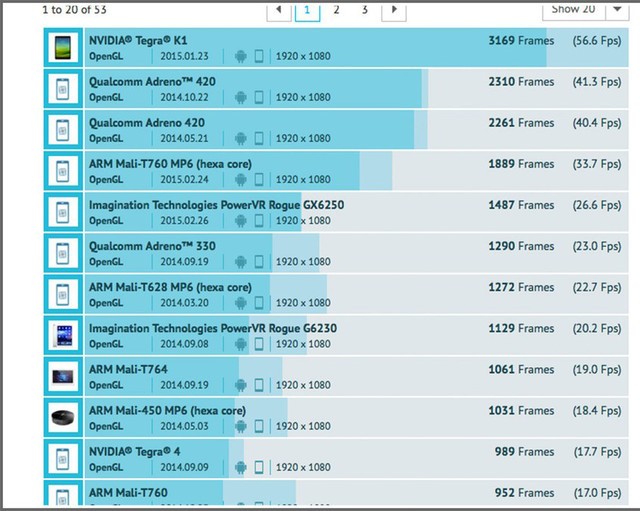Click phone icon in Mali-T628 MP6 row
This screenshot has height=511, width=640.
259,303
